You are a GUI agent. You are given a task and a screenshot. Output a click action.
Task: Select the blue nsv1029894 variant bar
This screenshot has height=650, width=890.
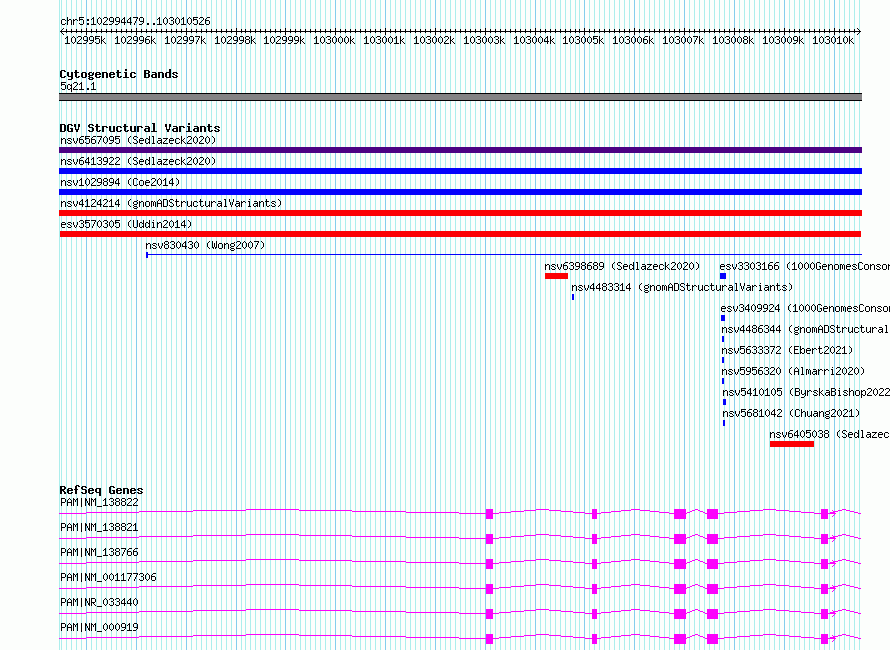(x=460, y=192)
